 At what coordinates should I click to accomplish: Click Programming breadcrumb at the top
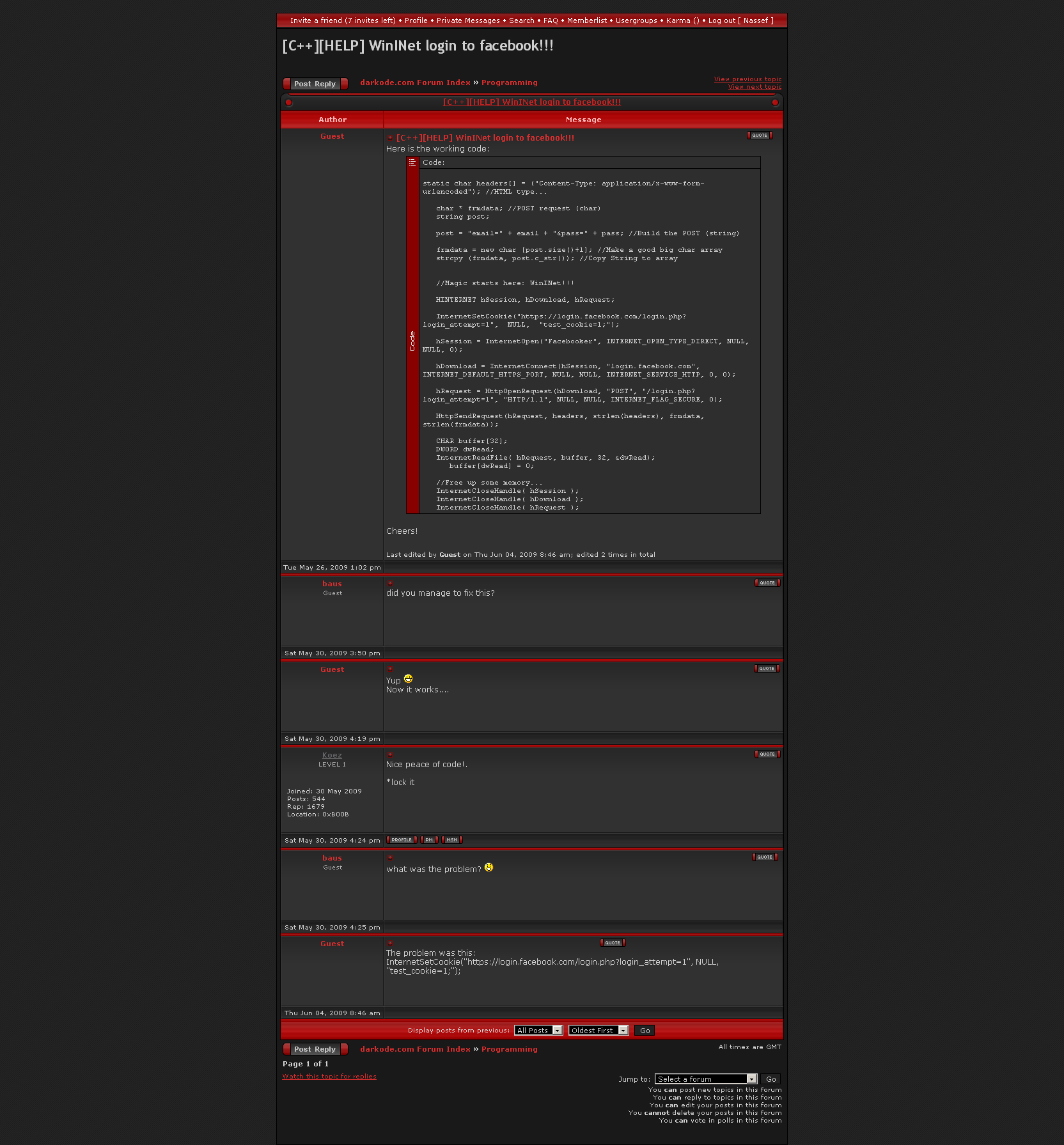[509, 82]
